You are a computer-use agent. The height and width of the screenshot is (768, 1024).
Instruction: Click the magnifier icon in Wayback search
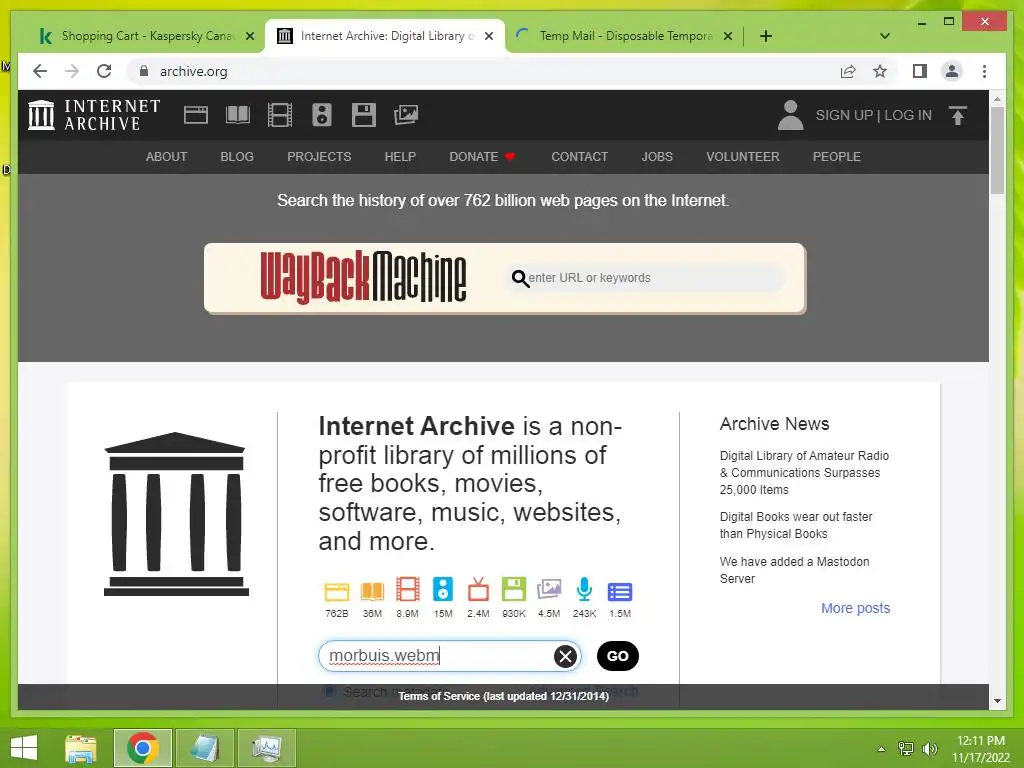click(x=520, y=278)
